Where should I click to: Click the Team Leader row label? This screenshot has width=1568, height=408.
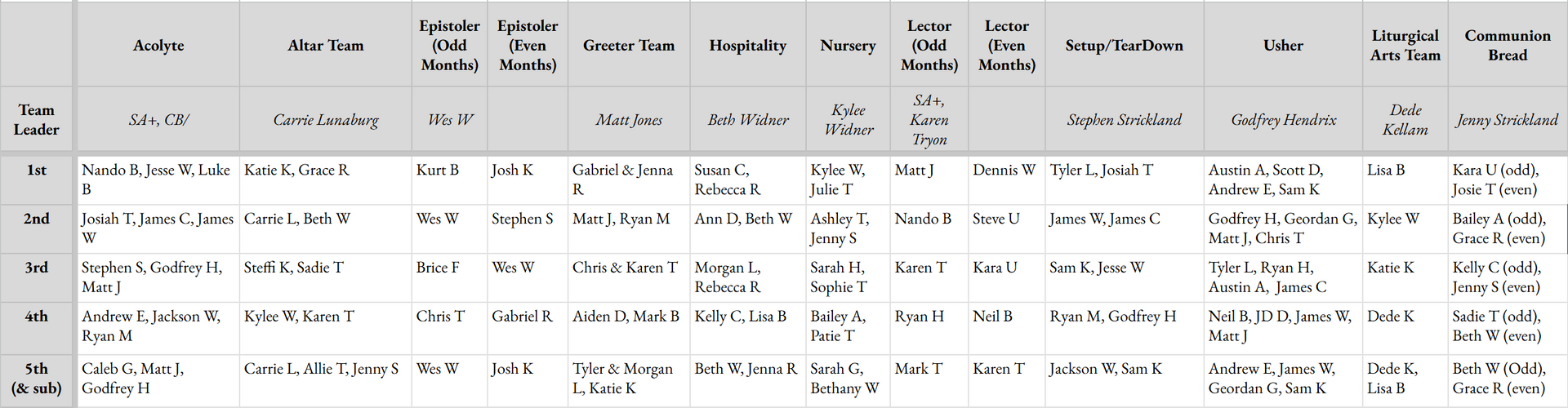coord(37,120)
